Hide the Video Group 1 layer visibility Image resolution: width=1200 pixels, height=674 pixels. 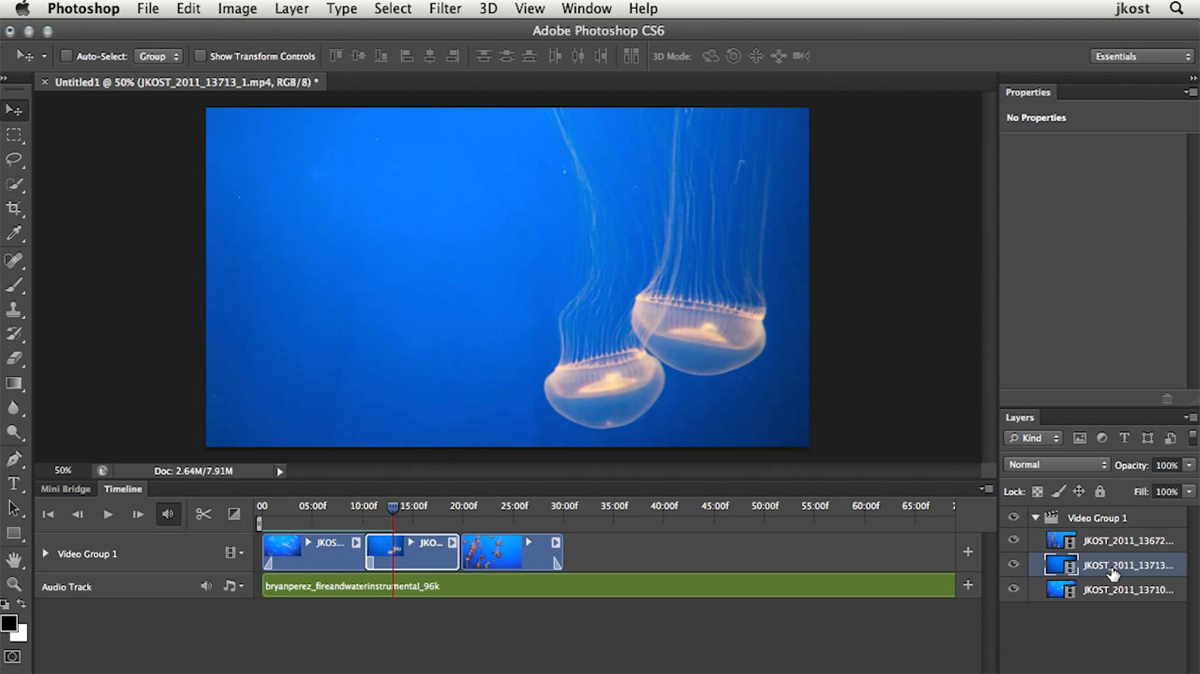(1013, 518)
